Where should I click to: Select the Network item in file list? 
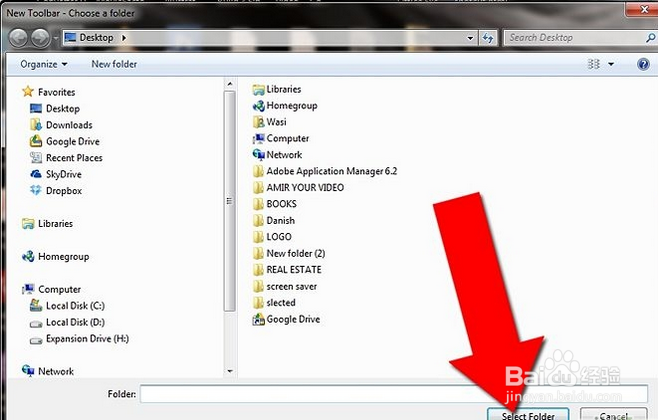[277, 155]
